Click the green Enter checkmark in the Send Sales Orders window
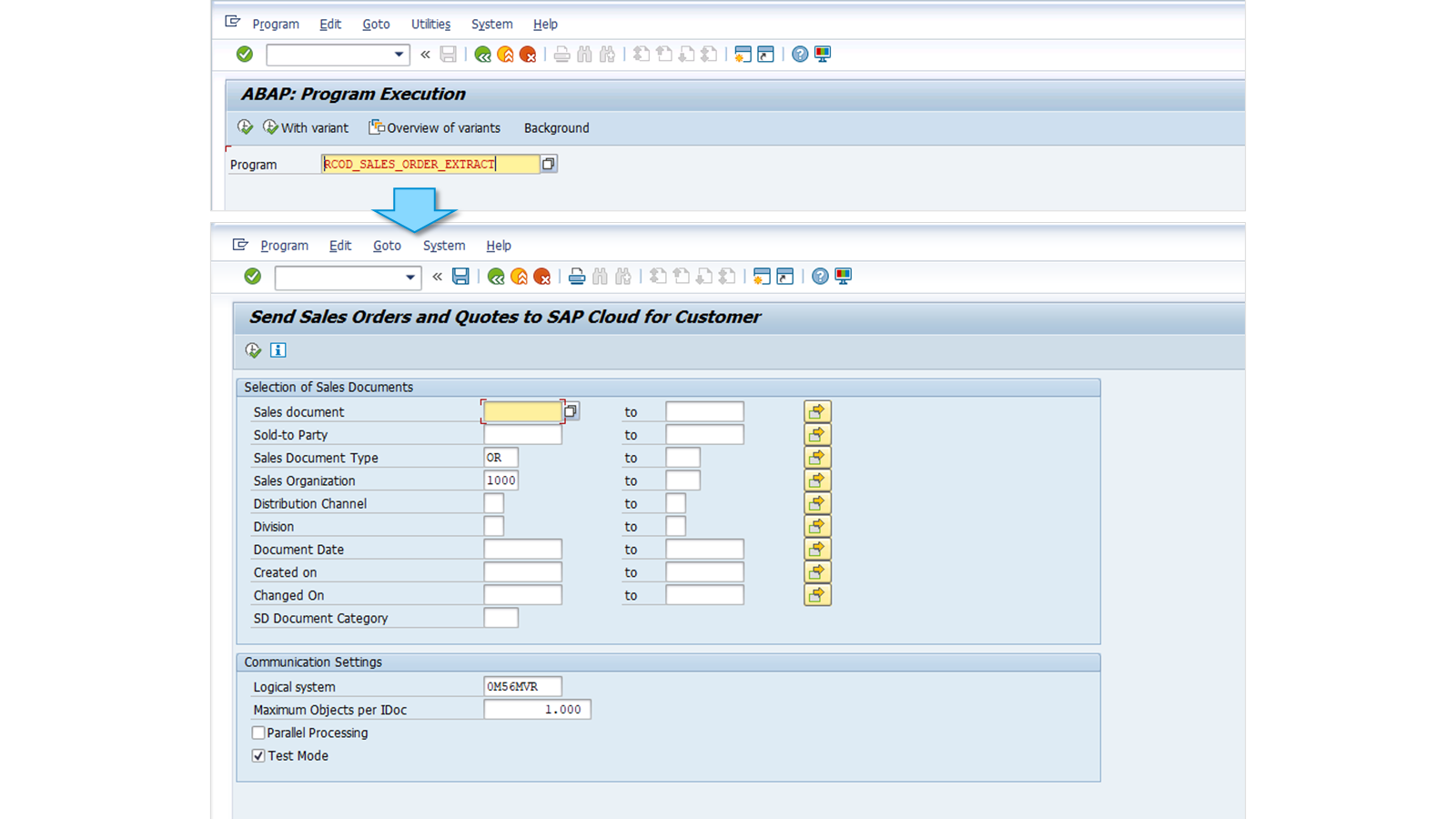Viewport: 1456px width, 819px height. (253, 277)
